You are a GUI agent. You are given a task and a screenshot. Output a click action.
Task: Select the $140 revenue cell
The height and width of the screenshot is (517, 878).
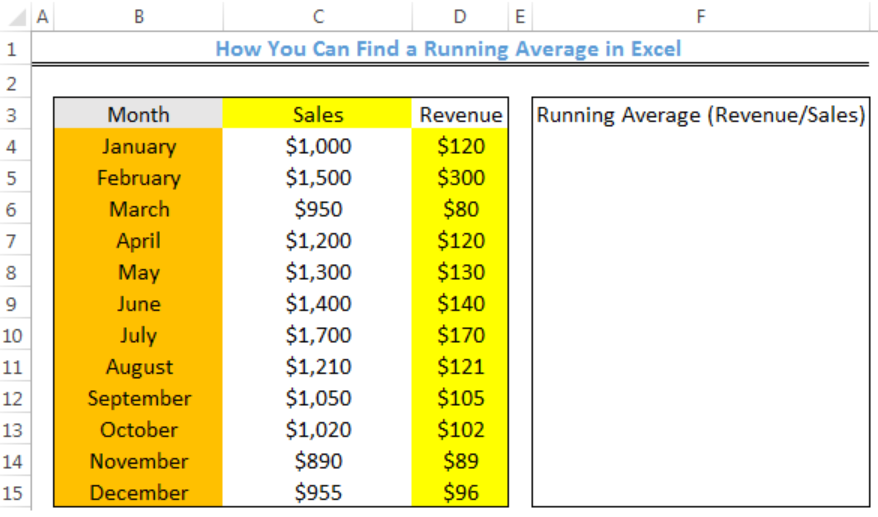460,304
